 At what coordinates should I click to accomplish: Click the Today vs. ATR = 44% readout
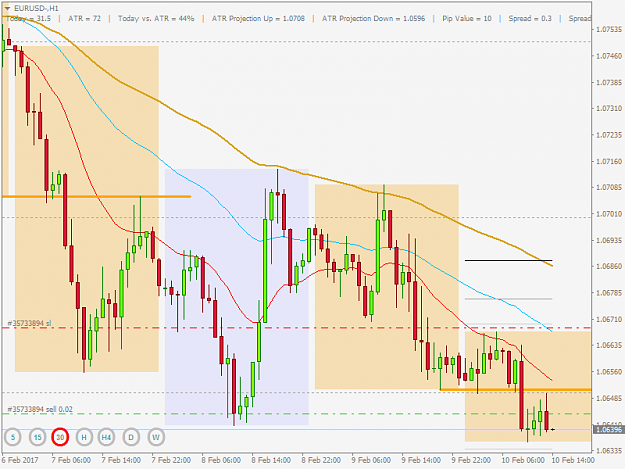pos(156,18)
